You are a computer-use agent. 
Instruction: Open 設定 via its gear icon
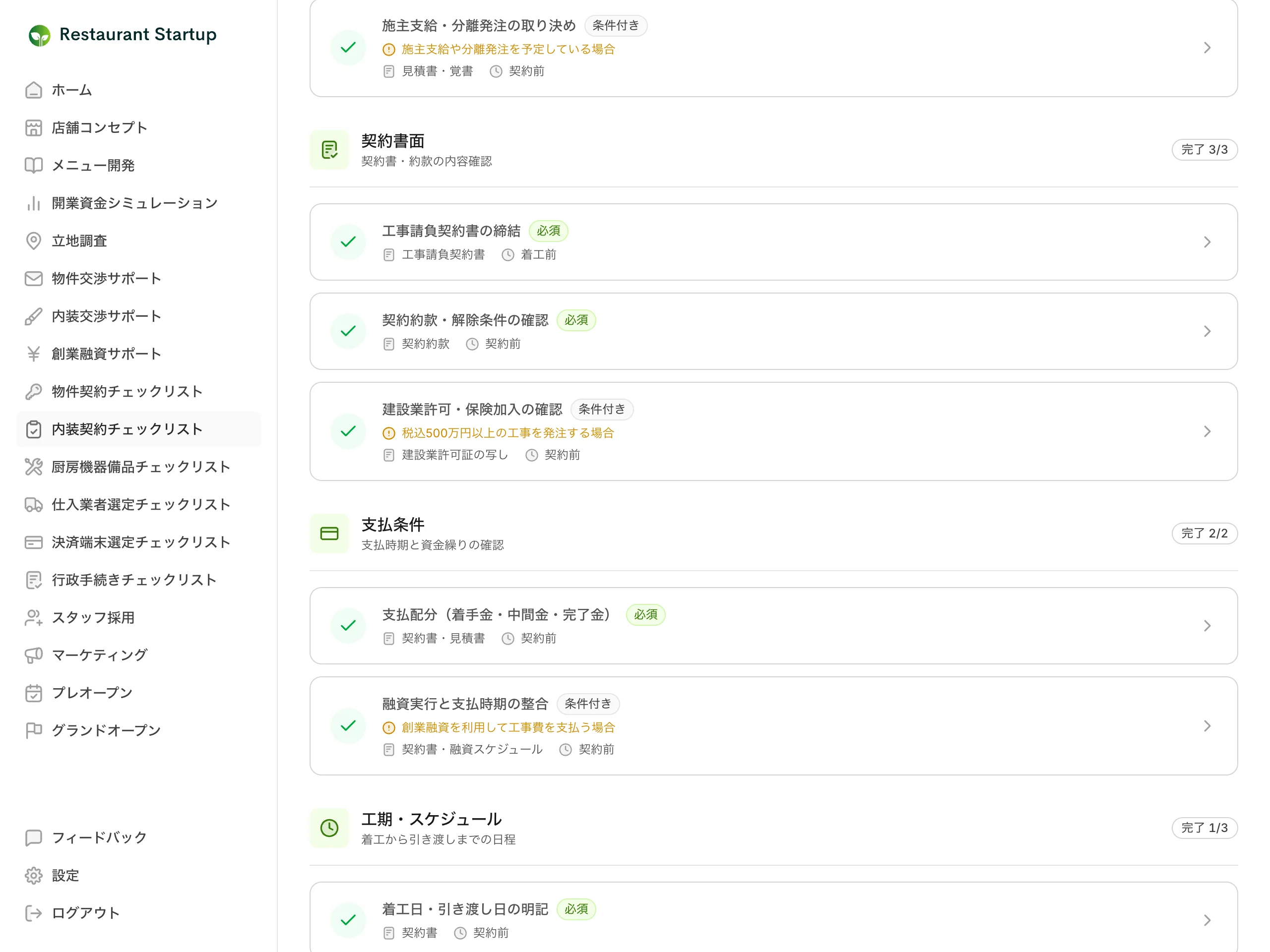34,876
